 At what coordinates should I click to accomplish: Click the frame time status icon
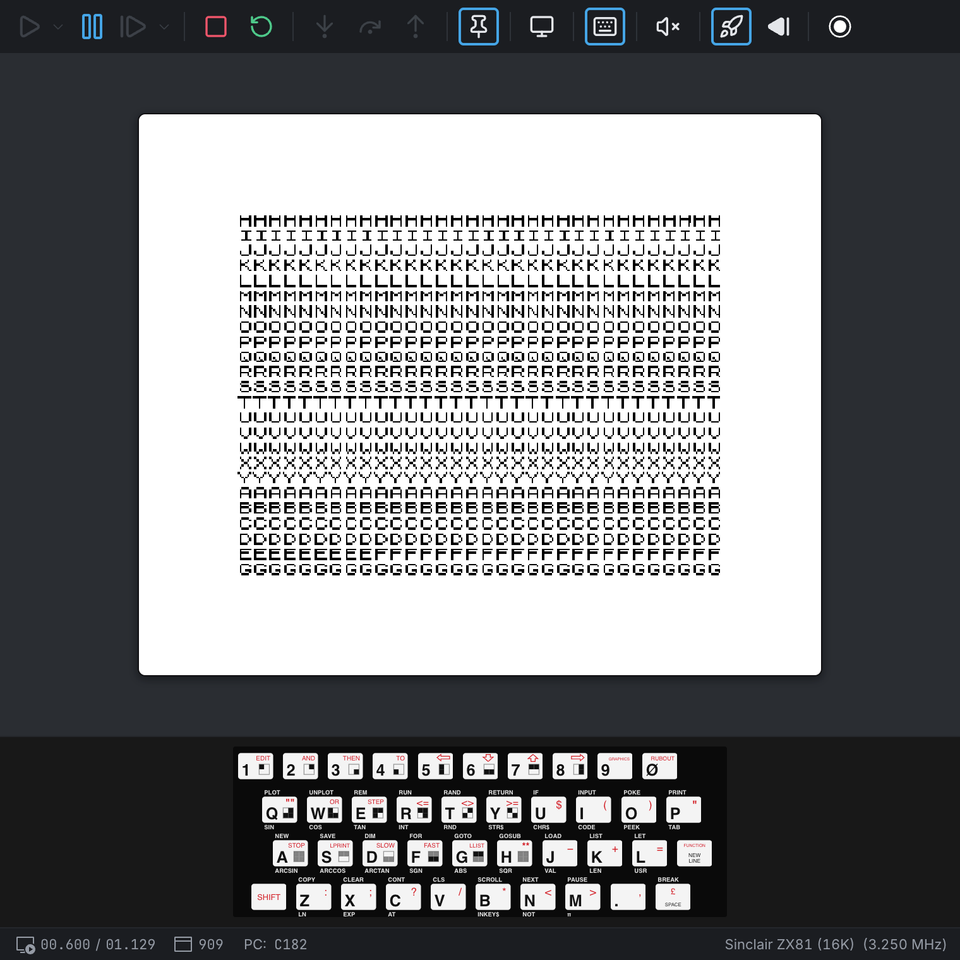click(25, 945)
